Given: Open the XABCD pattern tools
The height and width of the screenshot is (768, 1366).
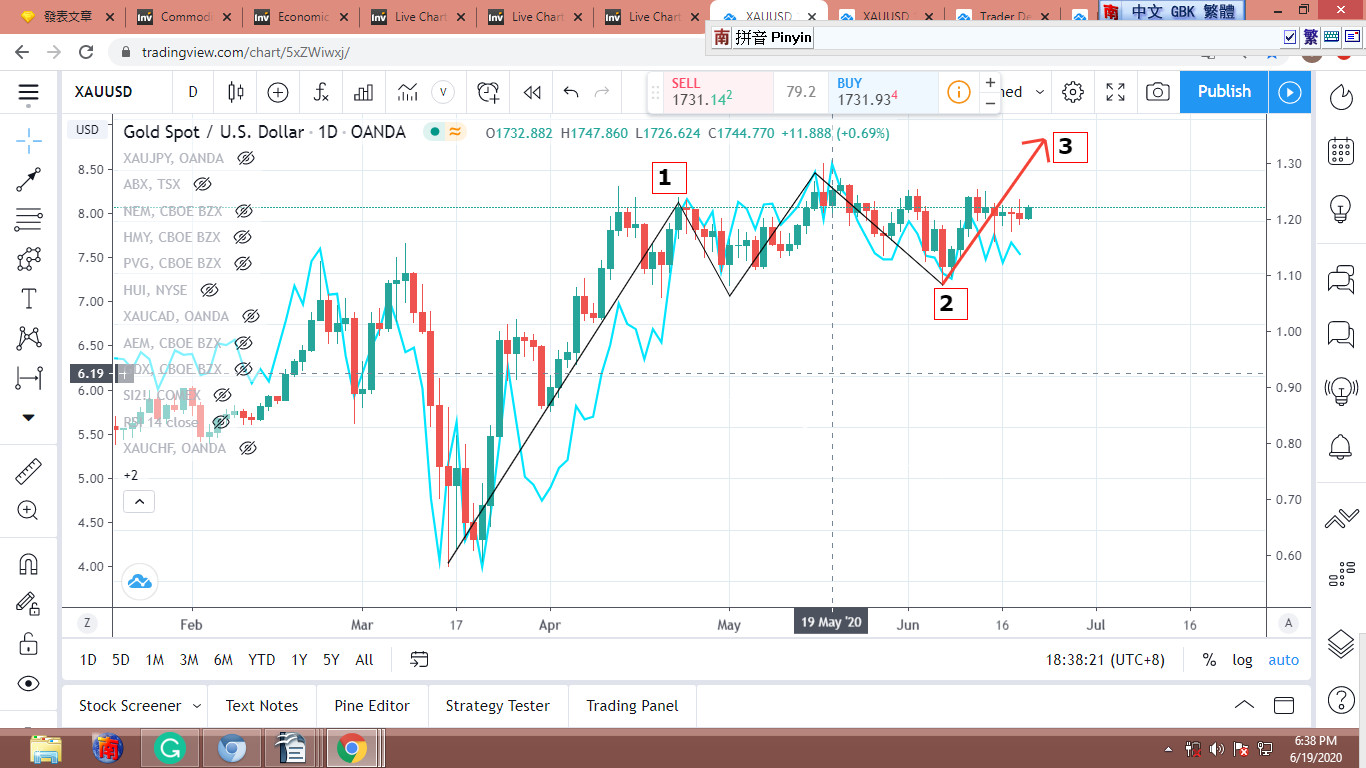Looking at the screenshot, I should click(x=28, y=338).
